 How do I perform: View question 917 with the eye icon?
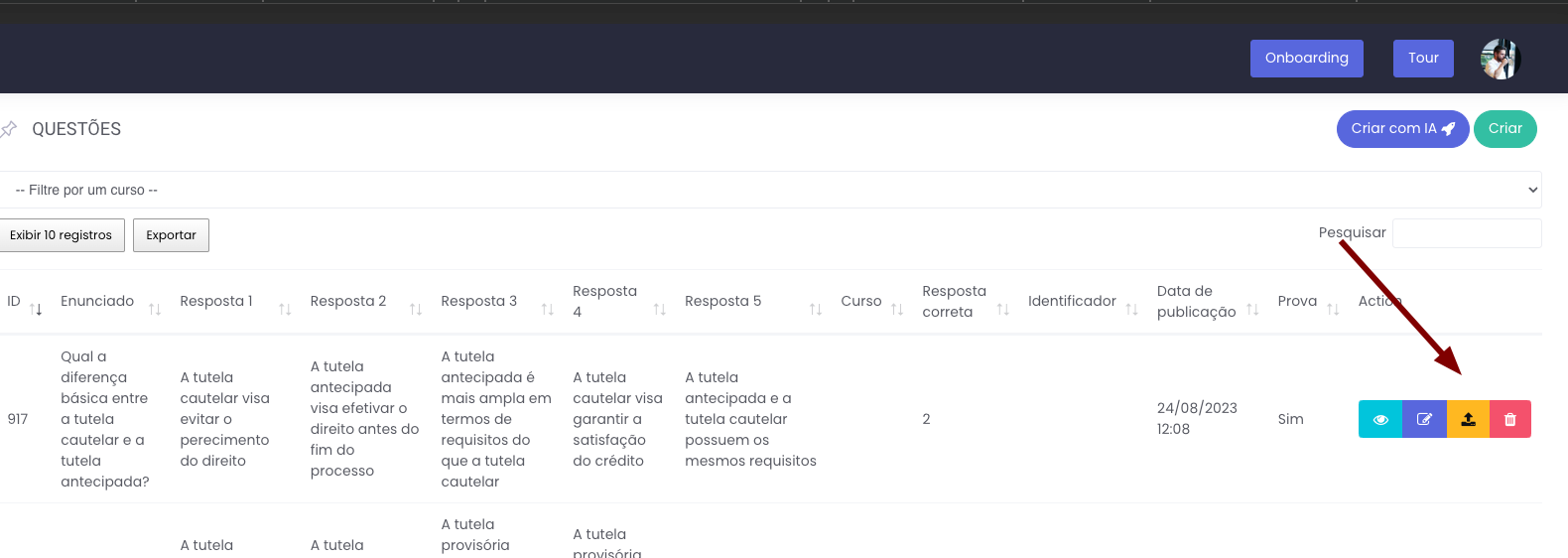(1379, 419)
